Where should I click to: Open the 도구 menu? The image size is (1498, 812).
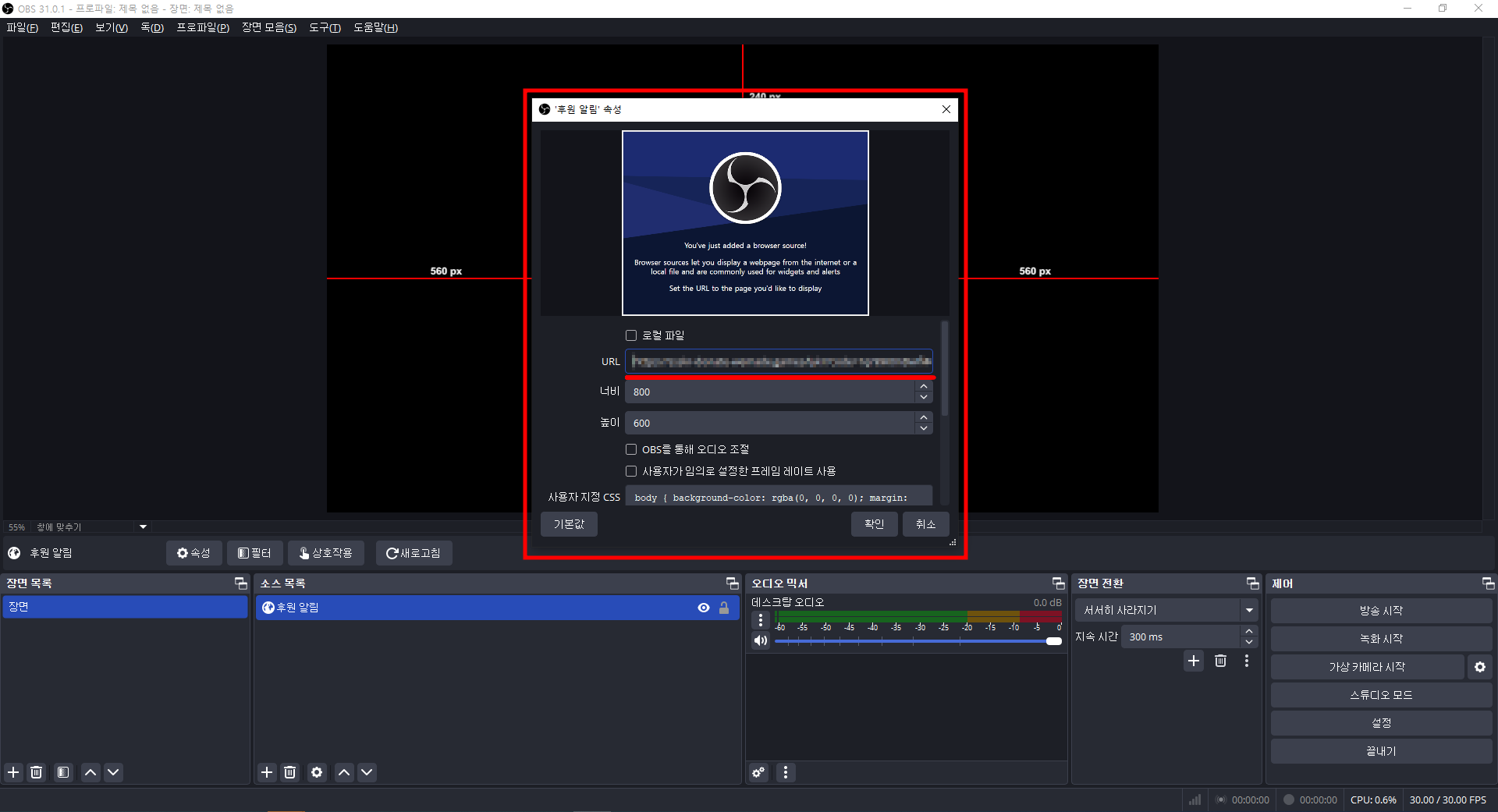[x=325, y=27]
